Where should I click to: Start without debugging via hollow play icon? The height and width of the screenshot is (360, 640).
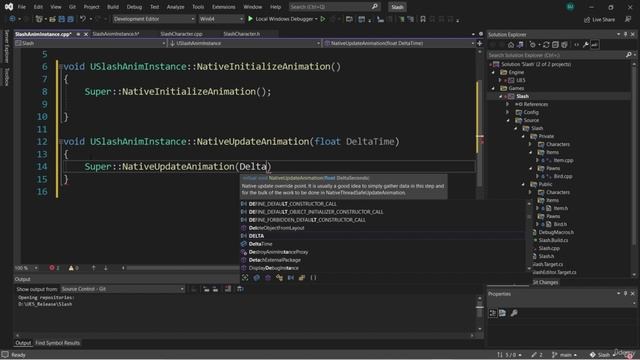323,19
